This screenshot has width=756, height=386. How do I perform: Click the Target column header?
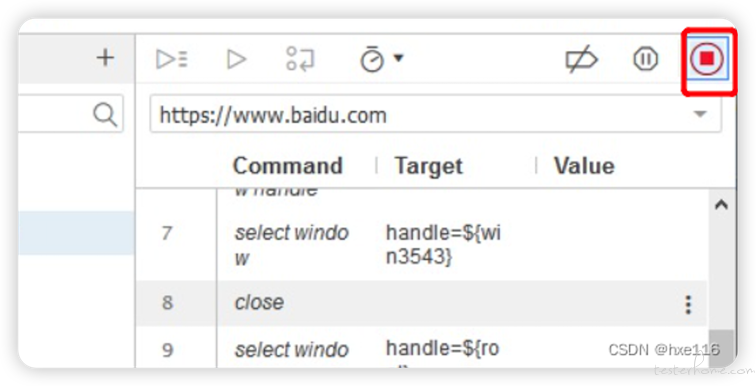point(428,166)
